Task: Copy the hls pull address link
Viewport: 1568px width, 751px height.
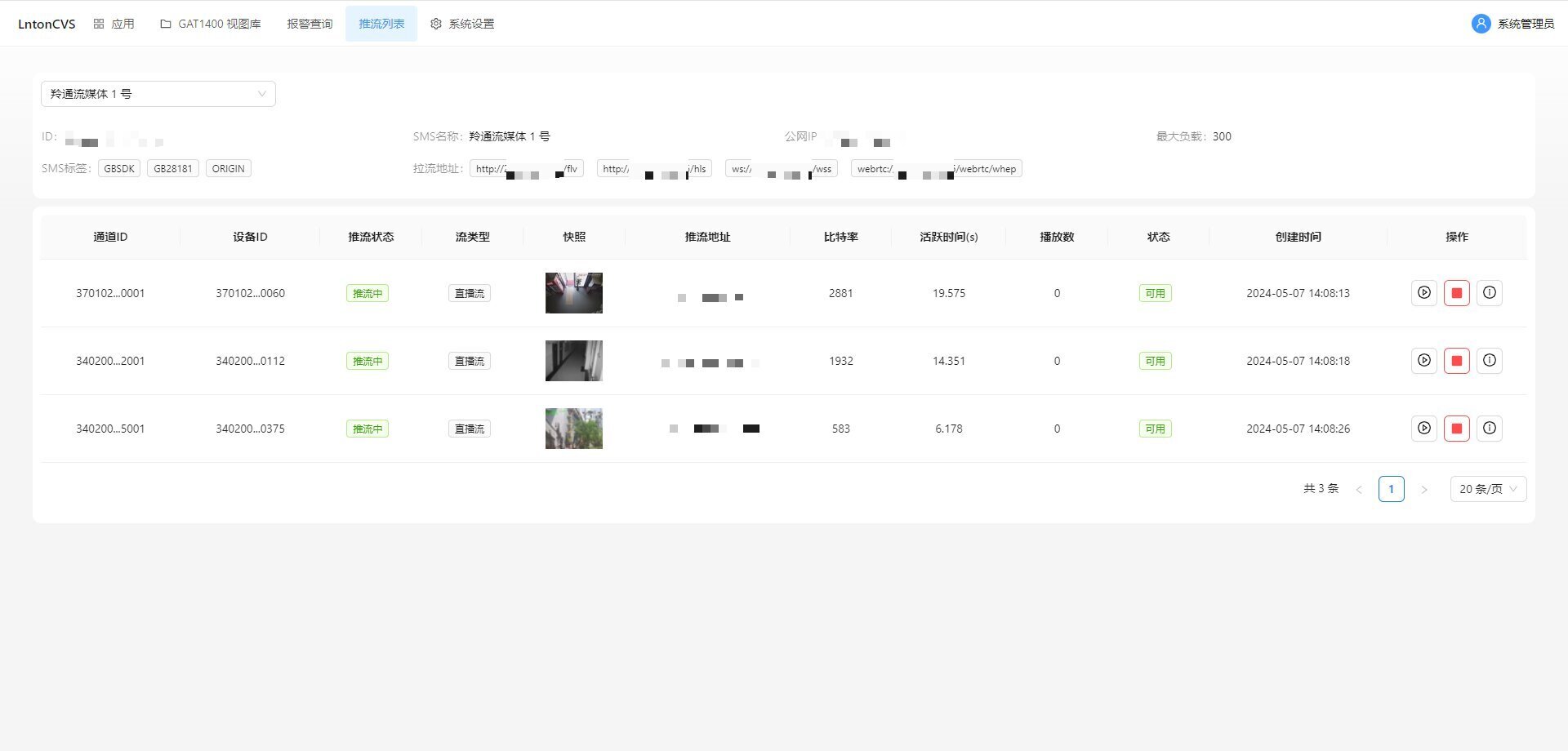Action: pos(653,168)
